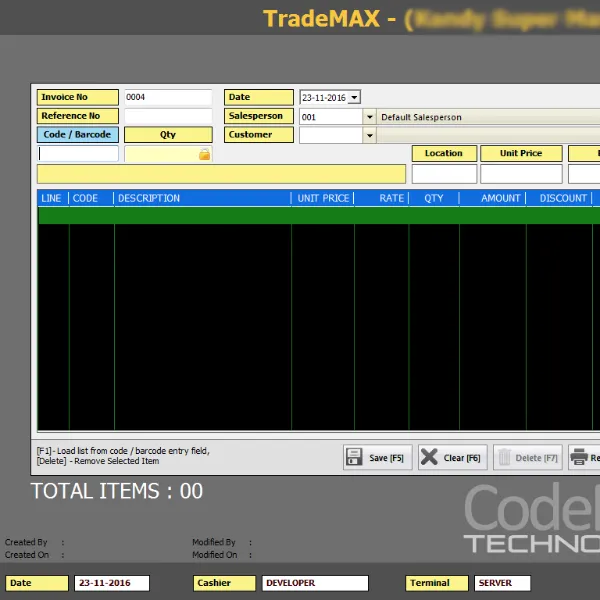Click the Unit Price header label

(x=521, y=153)
